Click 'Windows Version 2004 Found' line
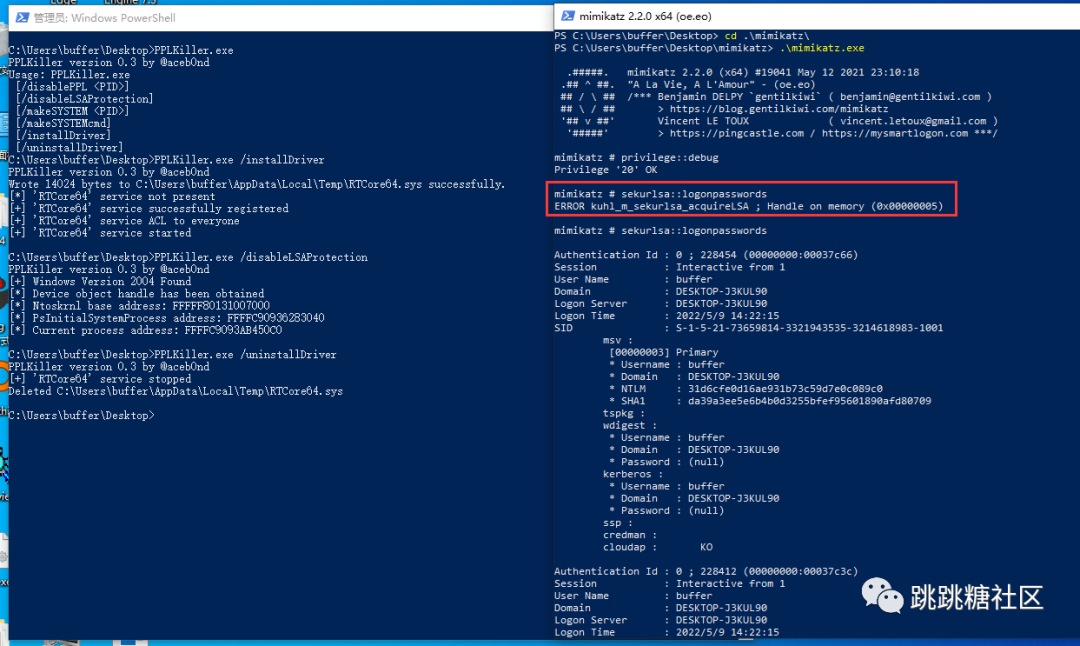The height and width of the screenshot is (646, 1080). click(x=101, y=282)
